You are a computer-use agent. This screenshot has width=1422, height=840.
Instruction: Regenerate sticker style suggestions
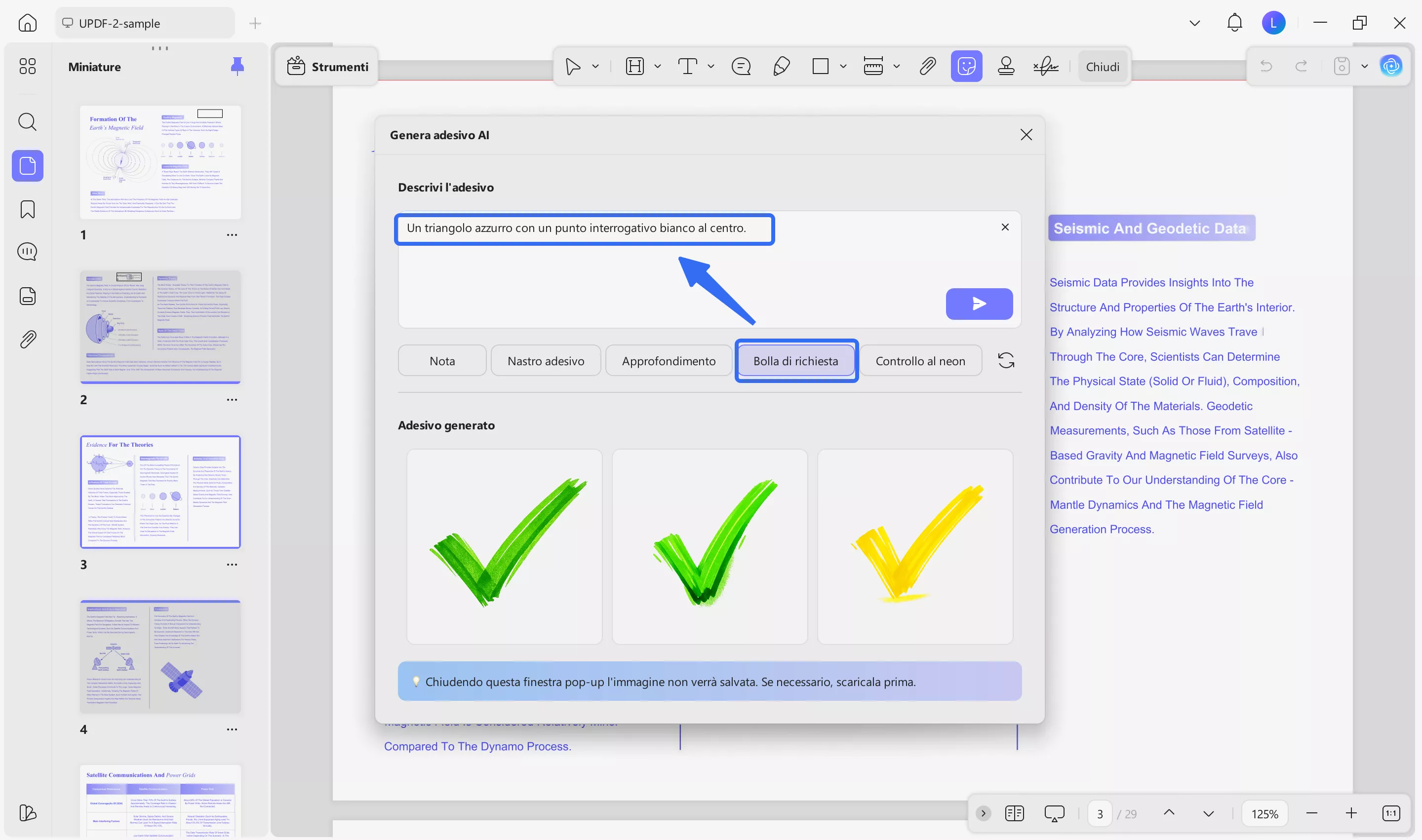click(1006, 361)
